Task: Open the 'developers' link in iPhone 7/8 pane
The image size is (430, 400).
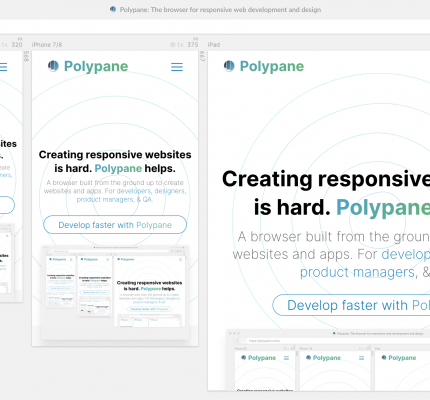Action: point(134,191)
